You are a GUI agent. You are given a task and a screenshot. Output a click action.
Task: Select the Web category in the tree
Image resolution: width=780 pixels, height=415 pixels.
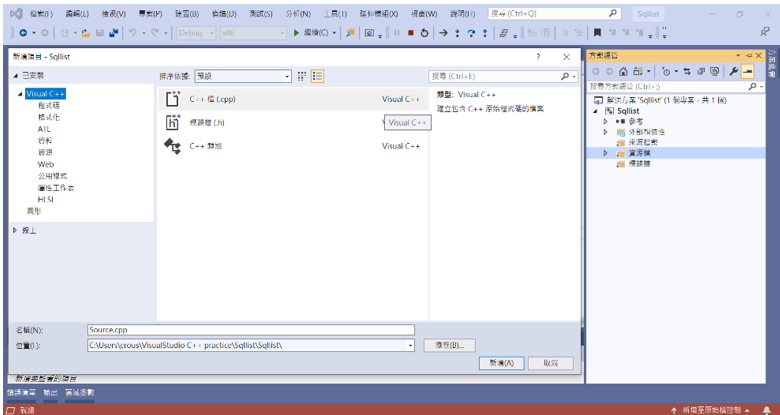click(x=45, y=164)
